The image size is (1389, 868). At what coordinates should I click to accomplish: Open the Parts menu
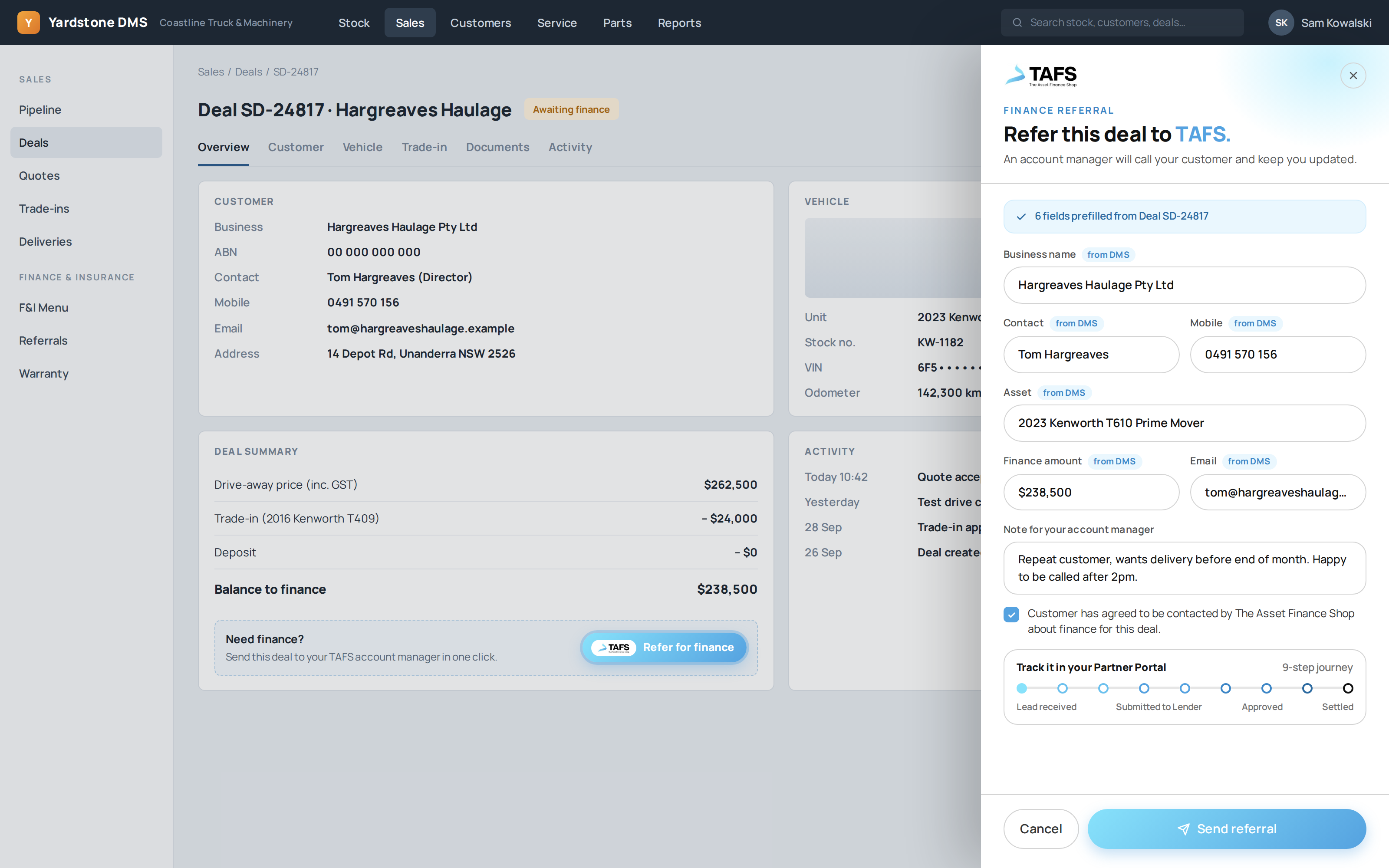coord(617,23)
